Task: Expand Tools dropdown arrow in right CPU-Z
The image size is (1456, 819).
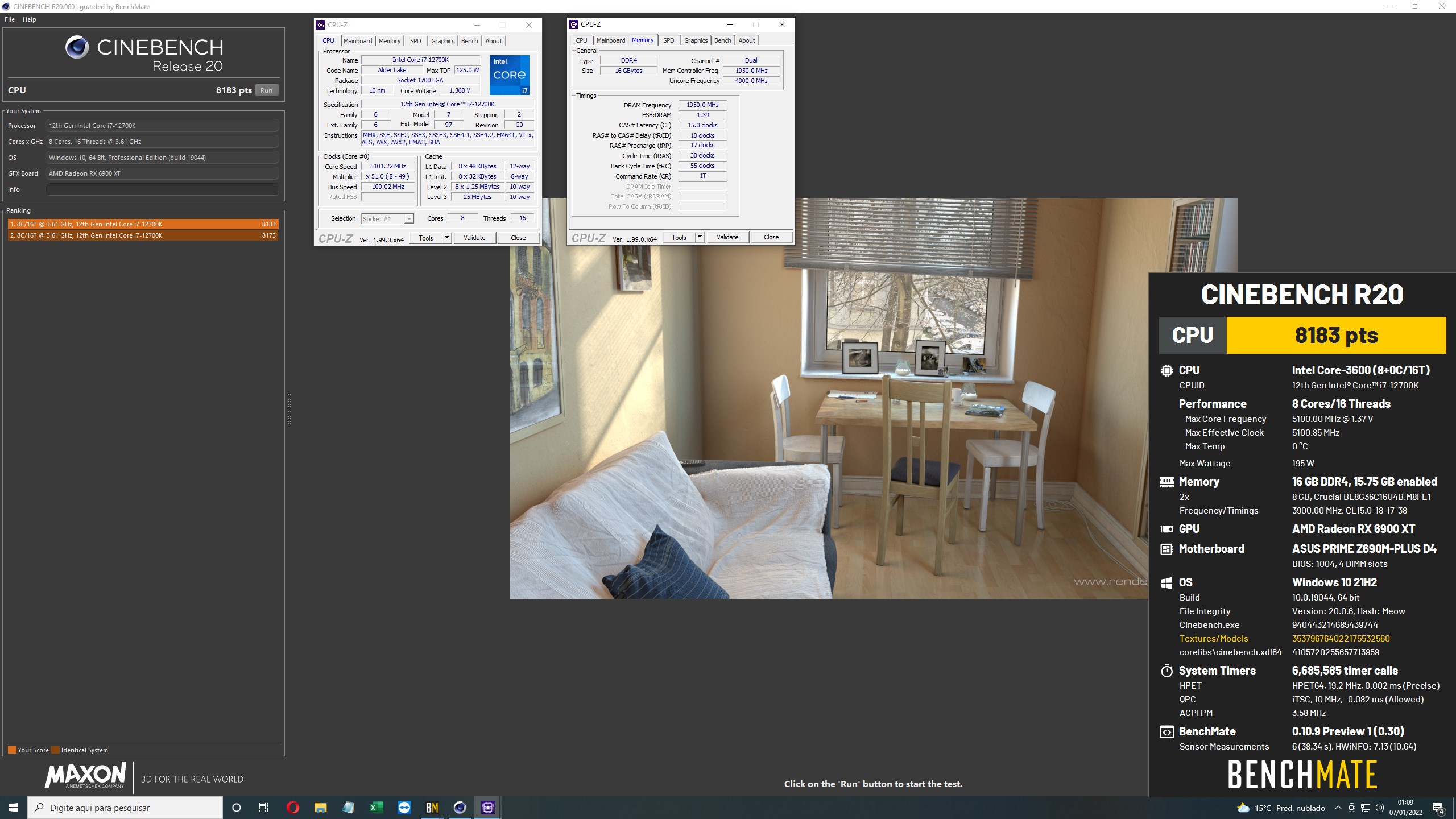Action: click(700, 237)
